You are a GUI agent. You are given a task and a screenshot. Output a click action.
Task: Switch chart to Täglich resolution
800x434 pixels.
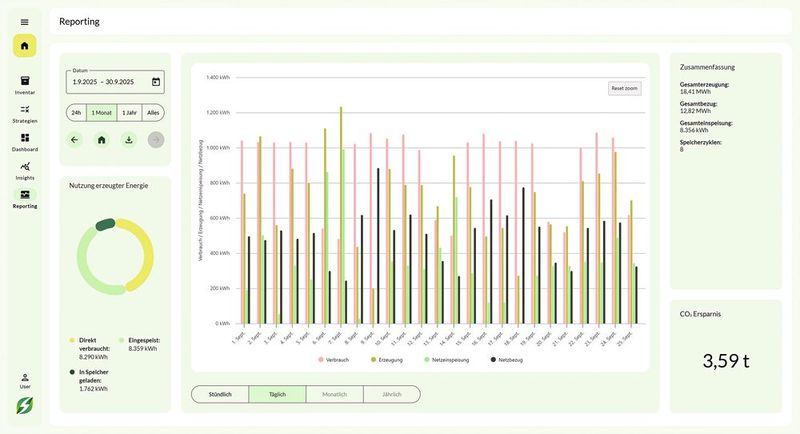click(277, 394)
